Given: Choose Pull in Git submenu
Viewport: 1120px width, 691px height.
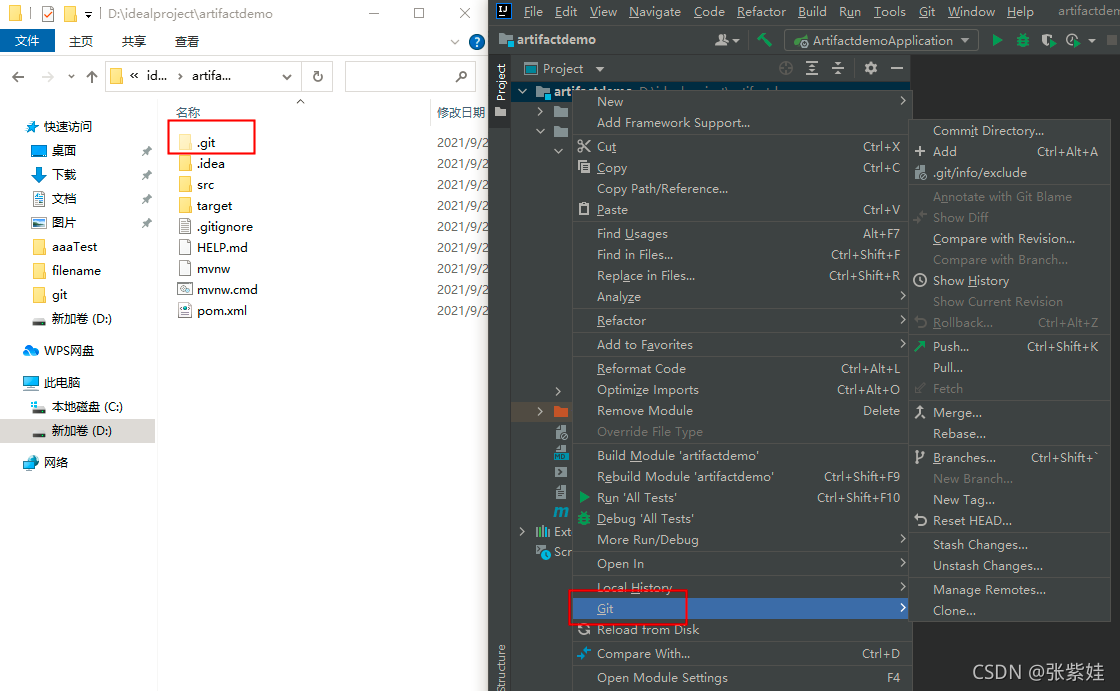Looking at the screenshot, I should point(1009,367).
